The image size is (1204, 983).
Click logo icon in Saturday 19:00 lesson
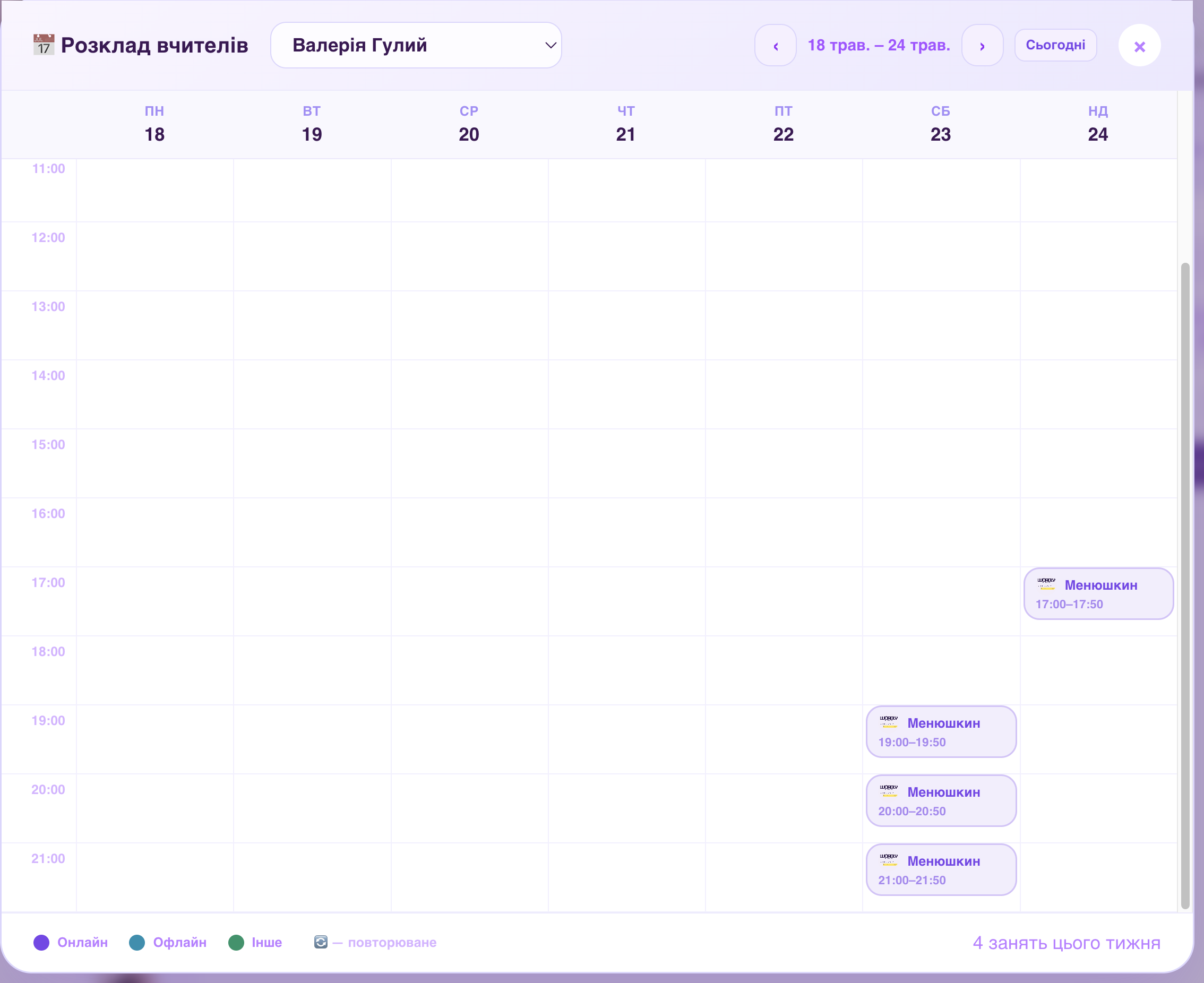point(889,722)
